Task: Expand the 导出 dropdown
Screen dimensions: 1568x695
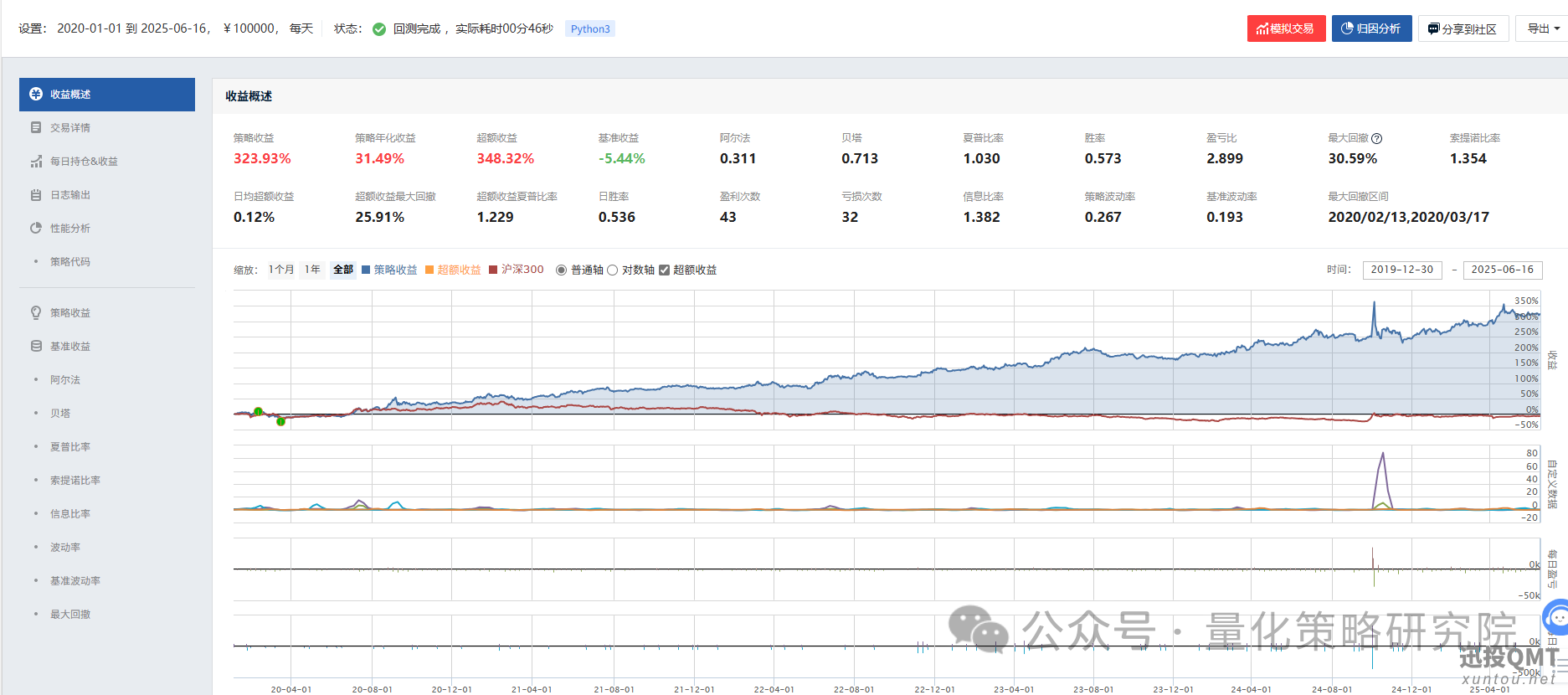Action: (x=1543, y=28)
